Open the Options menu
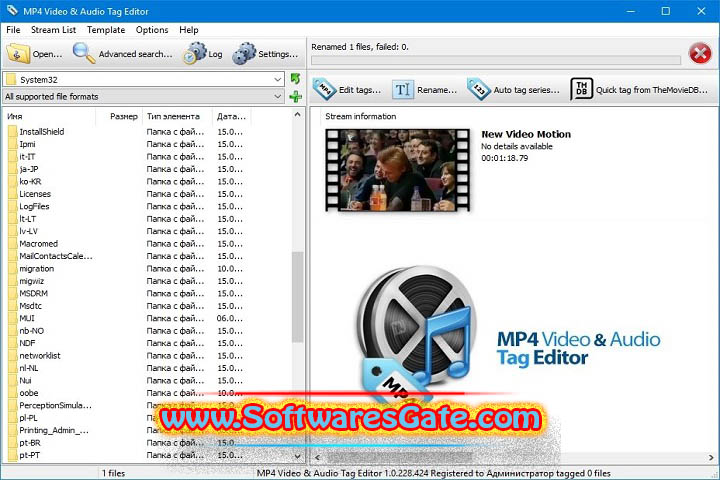This screenshot has width=720, height=480. (x=152, y=30)
